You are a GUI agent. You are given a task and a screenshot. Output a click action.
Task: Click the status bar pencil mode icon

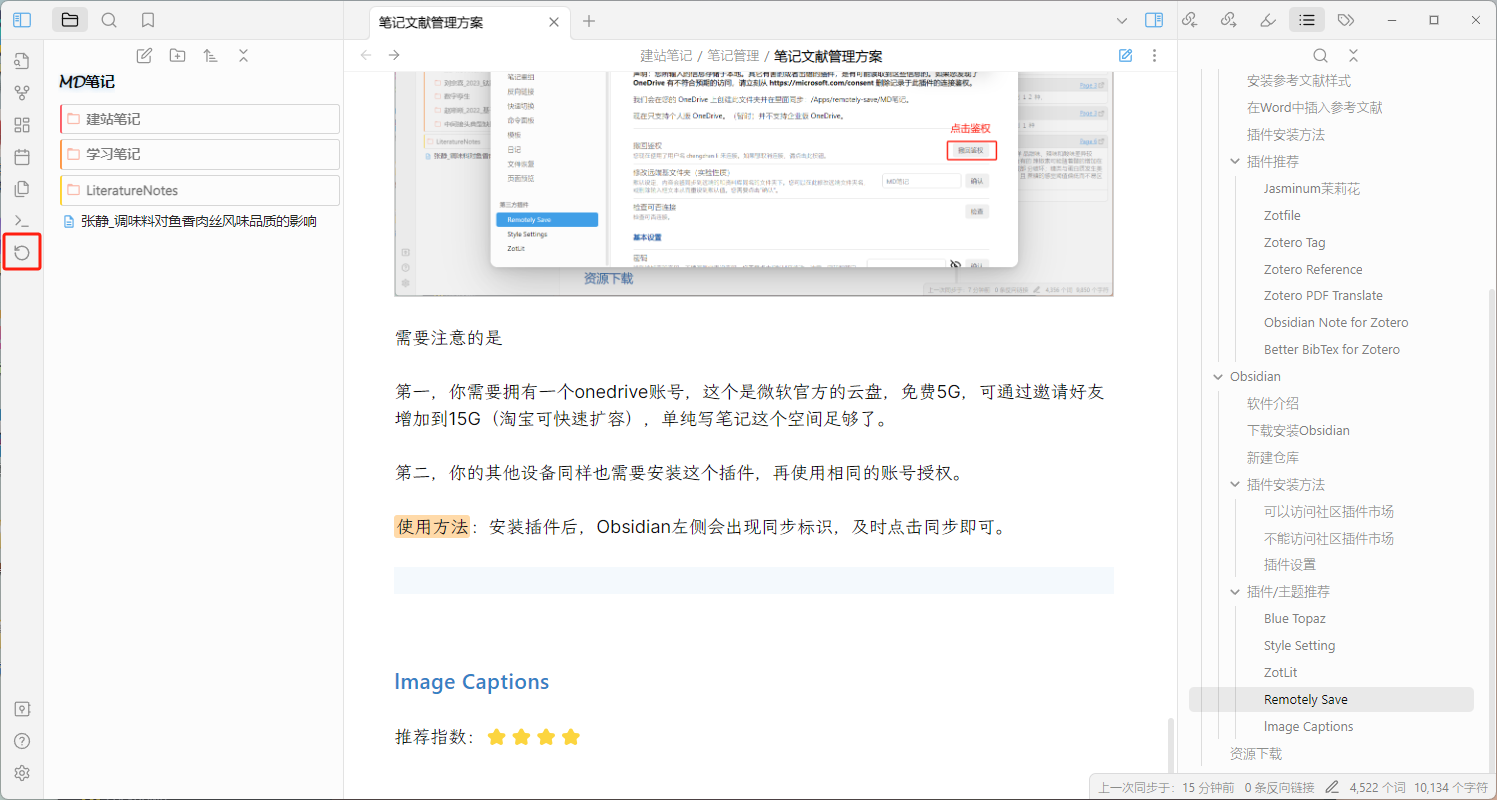click(x=1331, y=788)
